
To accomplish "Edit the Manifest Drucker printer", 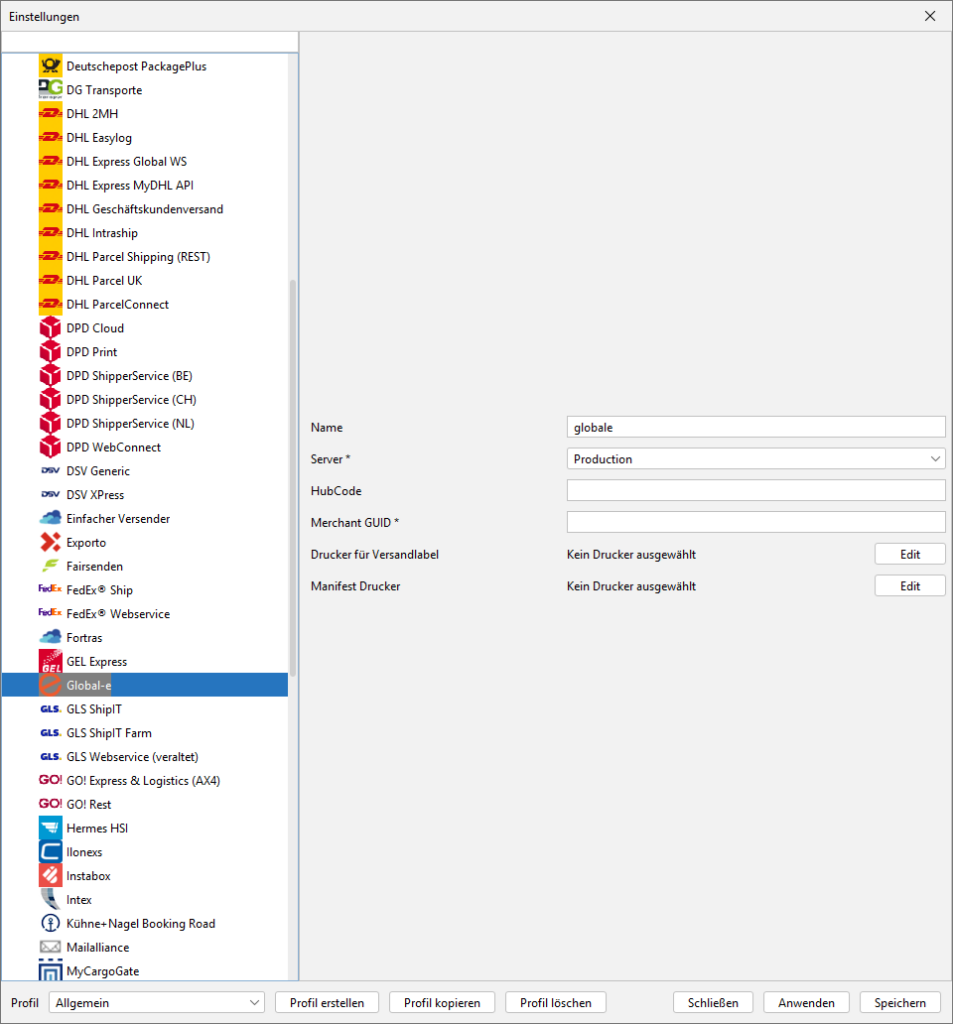I will [x=910, y=586].
